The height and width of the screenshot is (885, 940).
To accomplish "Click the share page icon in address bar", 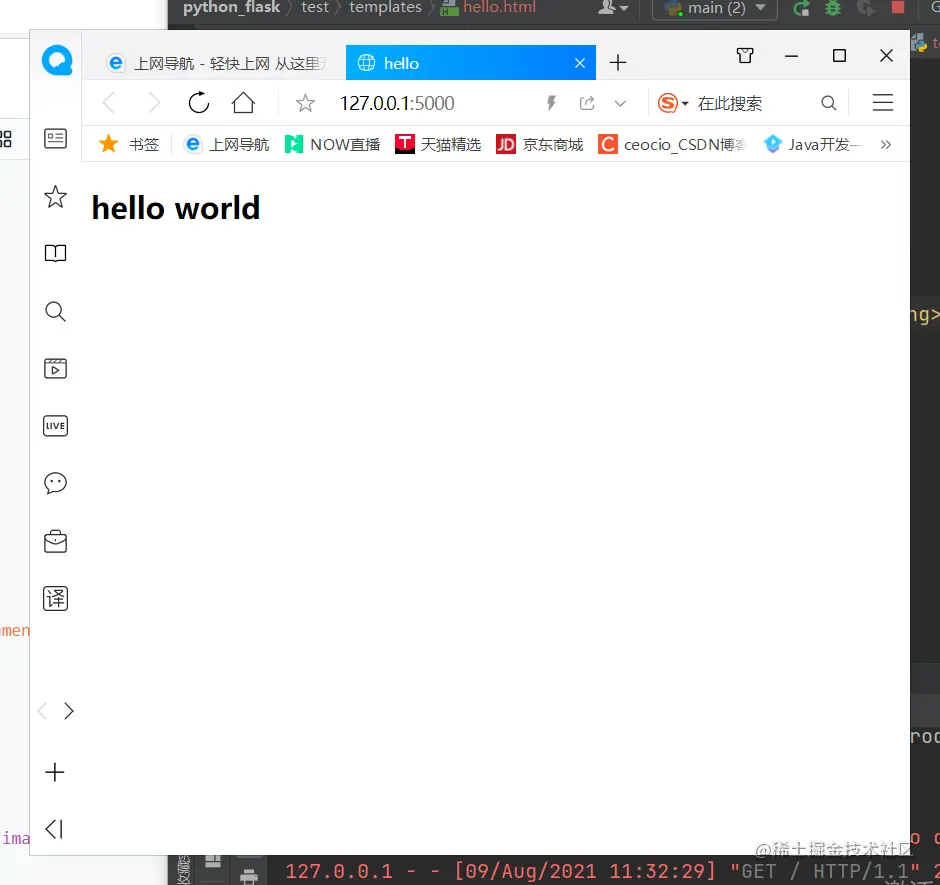I will (587, 103).
